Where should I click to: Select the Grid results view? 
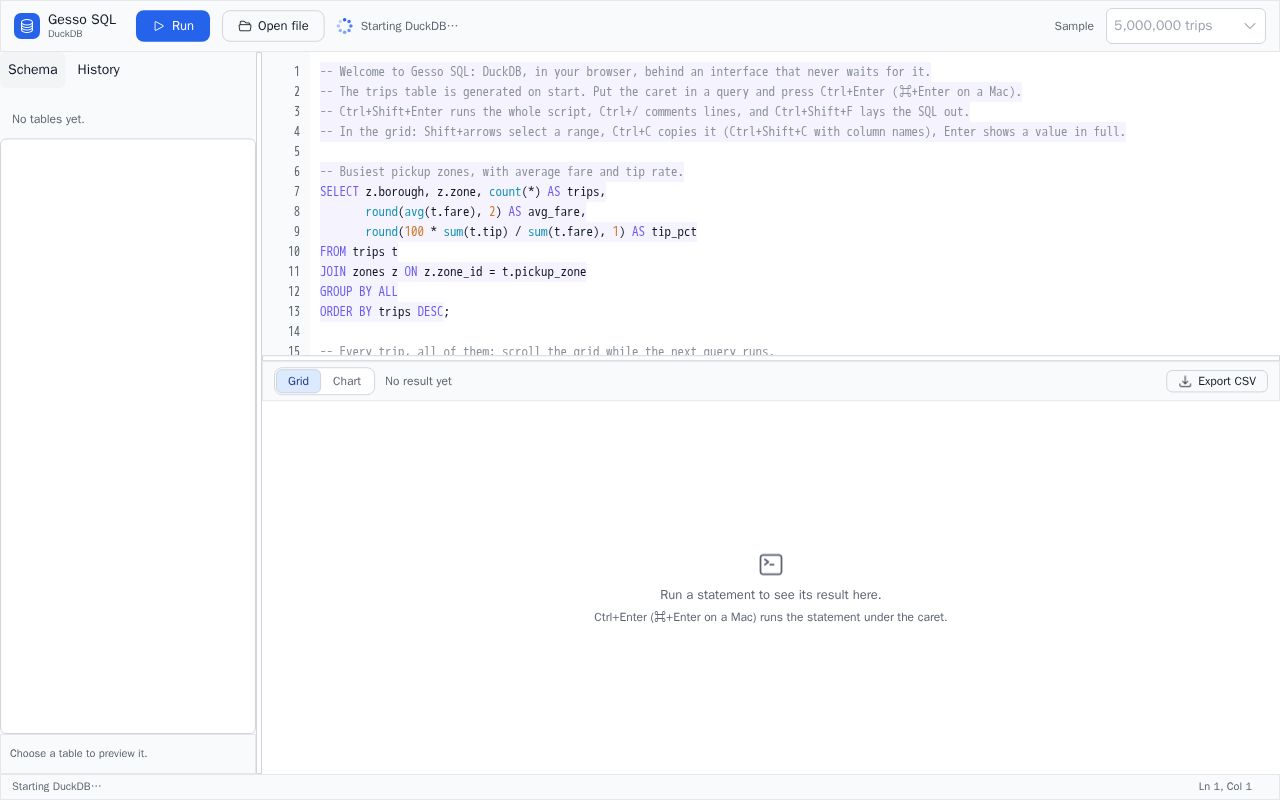(x=298, y=381)
